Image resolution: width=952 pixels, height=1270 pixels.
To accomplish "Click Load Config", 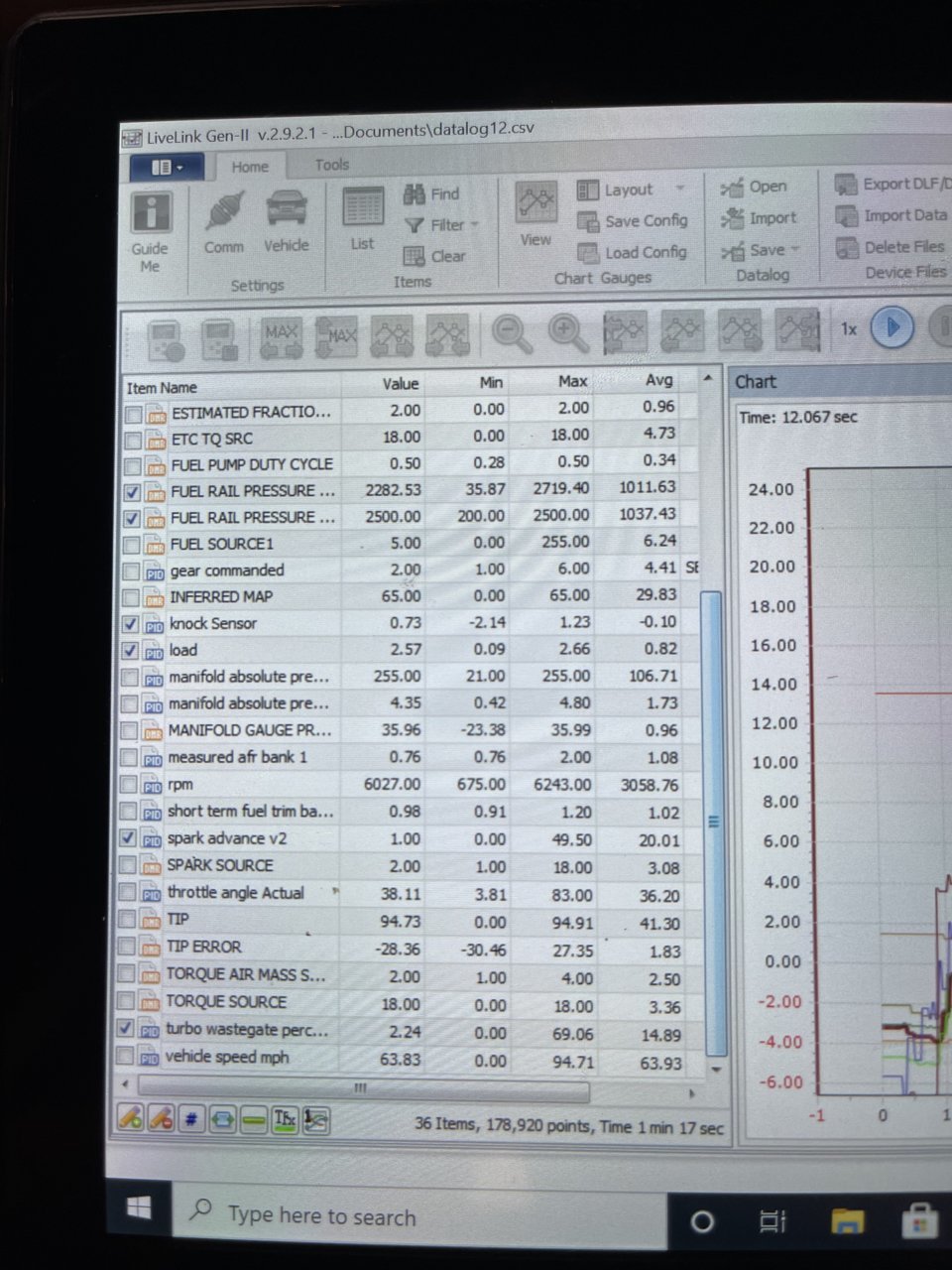I will [x=632, y=252].
